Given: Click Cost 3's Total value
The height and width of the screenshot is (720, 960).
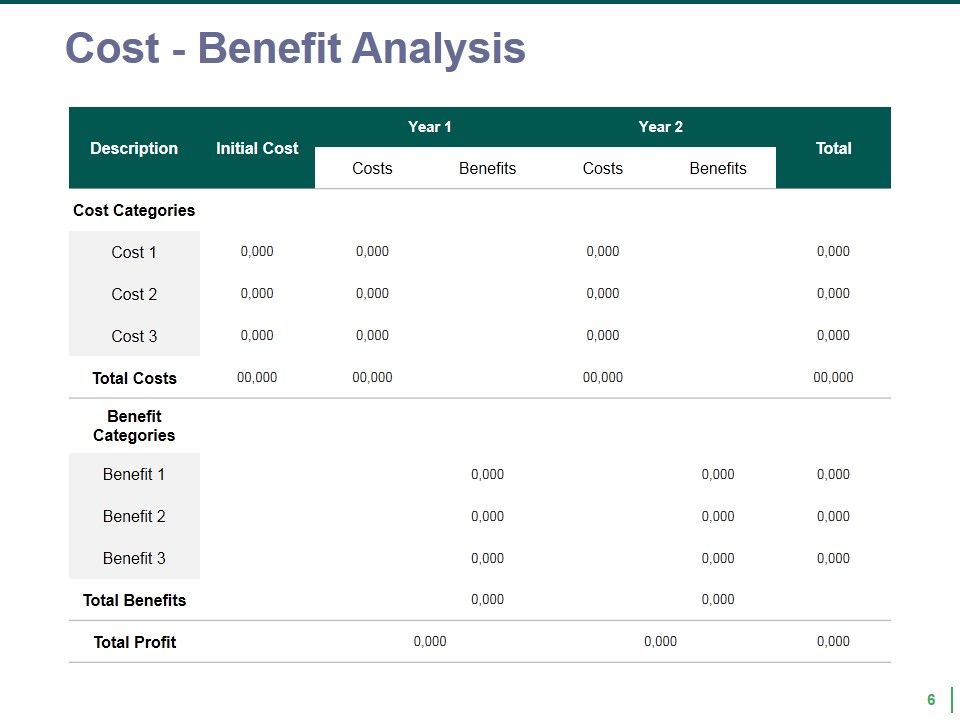Looking at the screenshot, I should [x=833, y=336].
